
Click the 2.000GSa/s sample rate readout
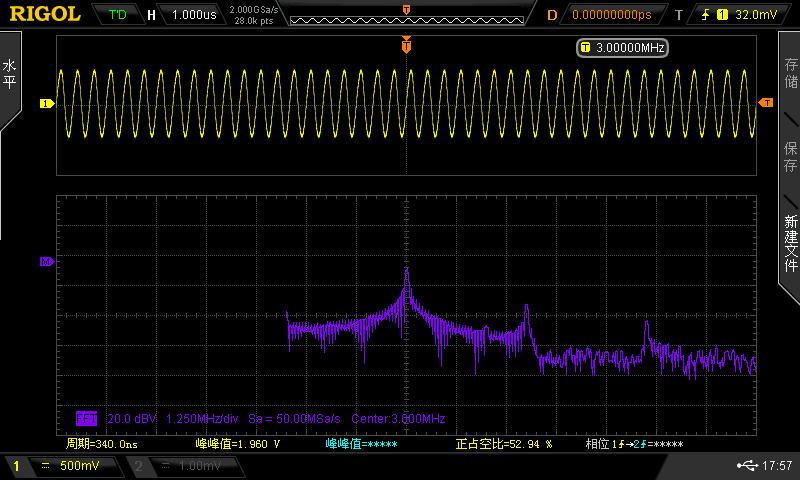click(x=254, y=10)
